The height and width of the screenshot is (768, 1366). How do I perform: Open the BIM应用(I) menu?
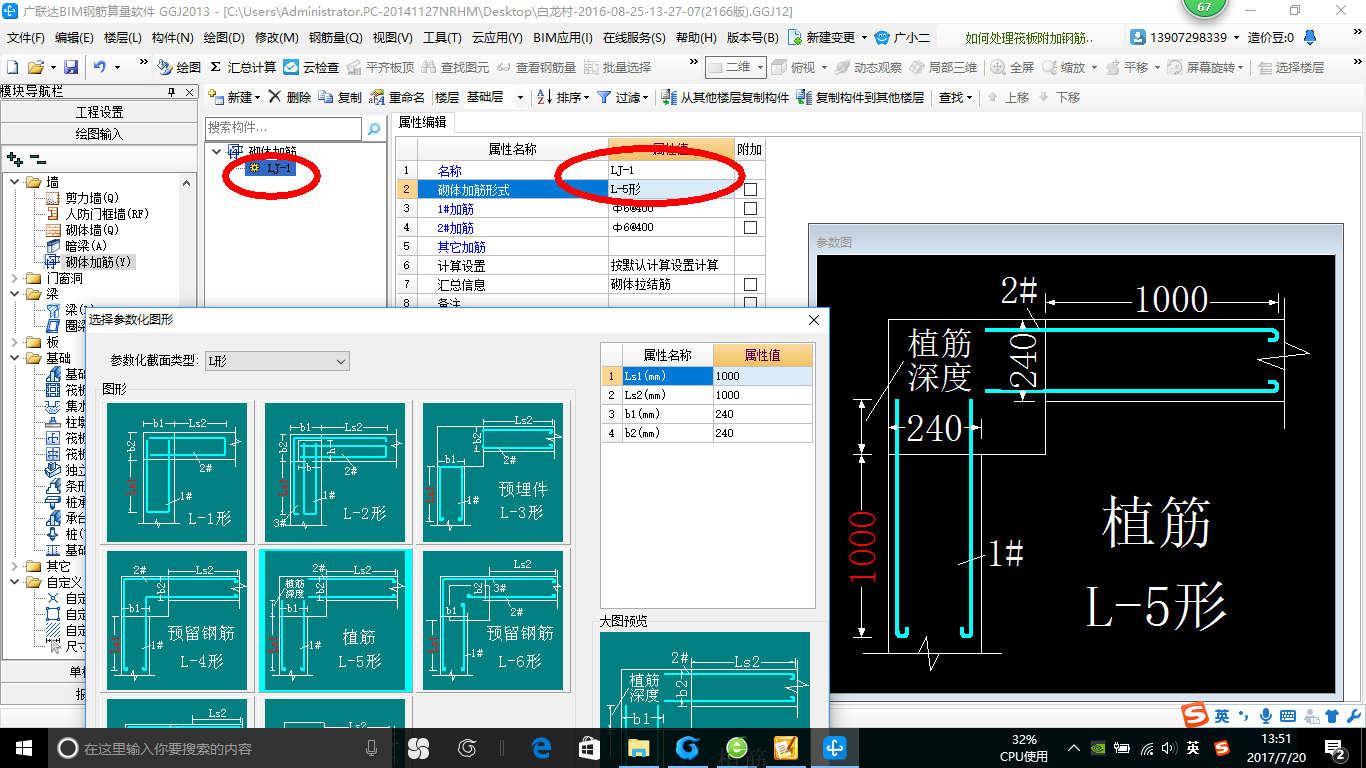[563, 38]
